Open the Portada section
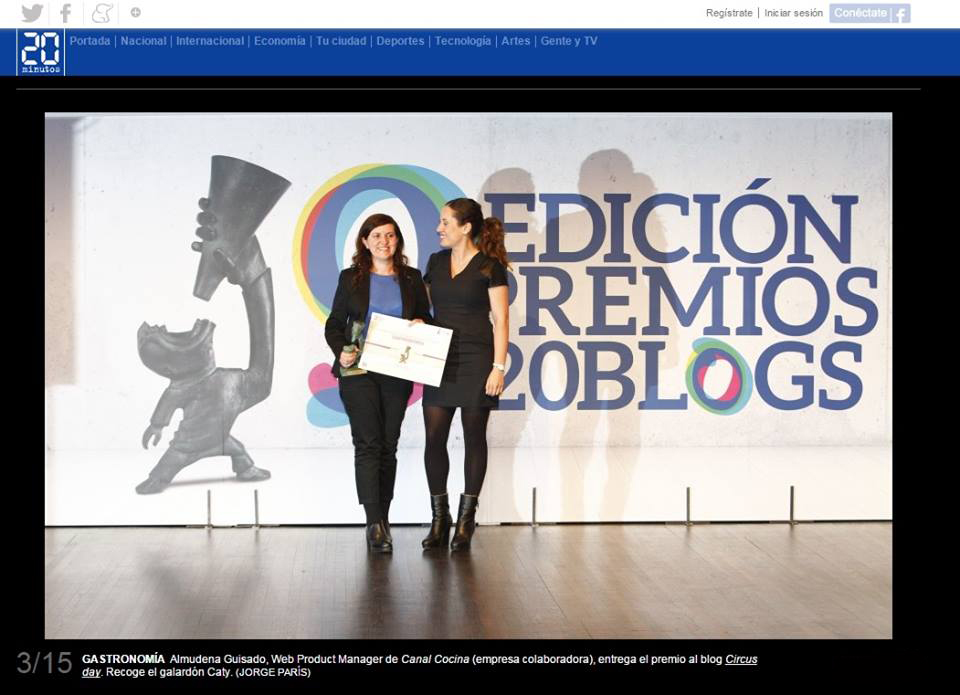 click(x=90, y=41)
